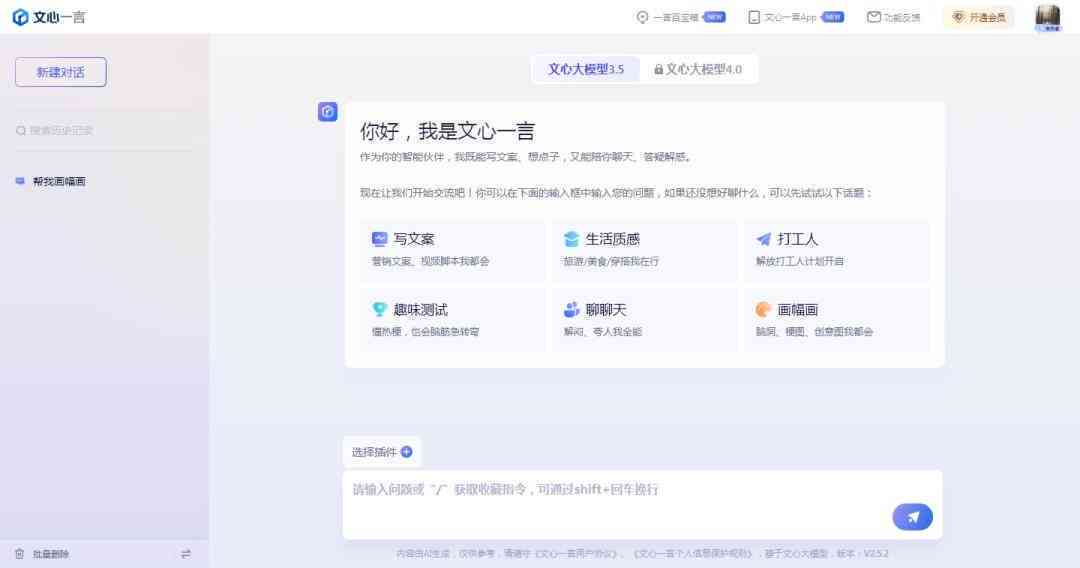Click the 批量删除 trash icon

[x=19, y=554]
